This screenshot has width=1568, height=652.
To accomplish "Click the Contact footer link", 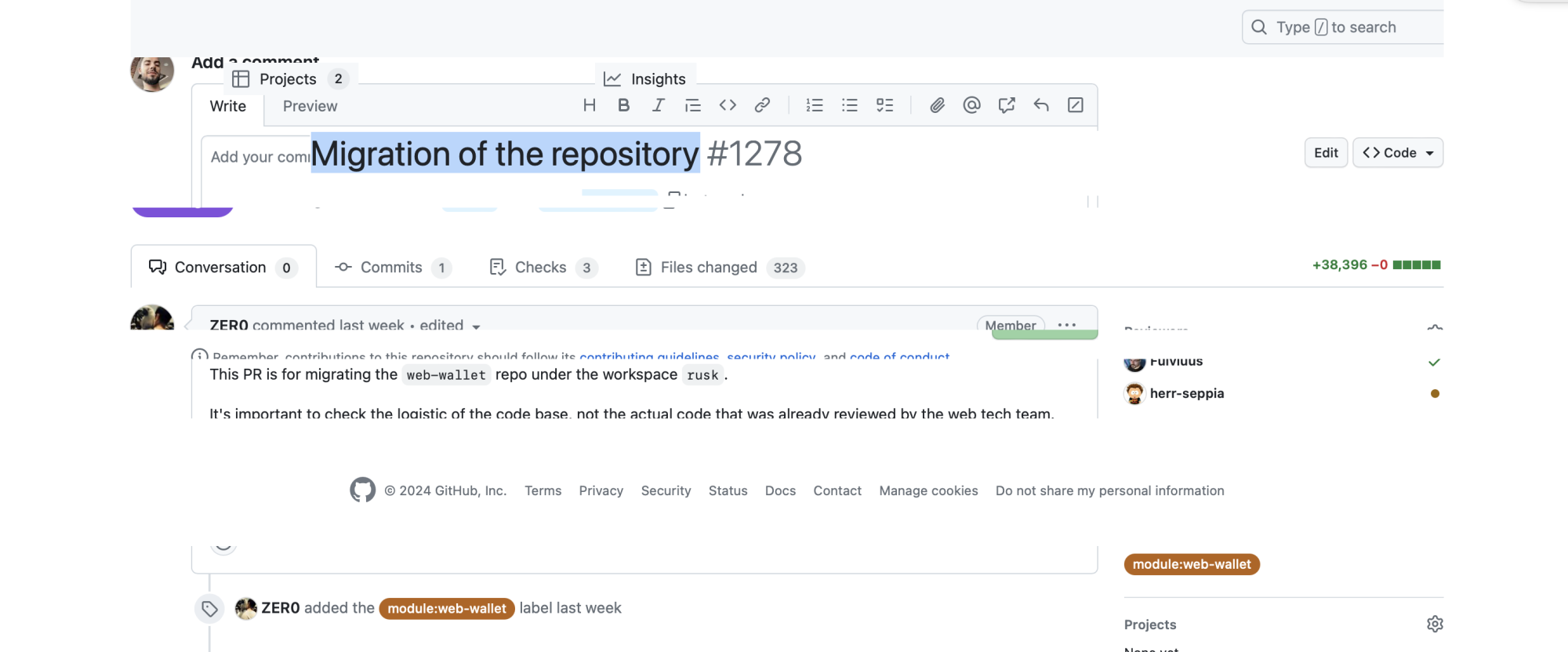I will 837,491.
